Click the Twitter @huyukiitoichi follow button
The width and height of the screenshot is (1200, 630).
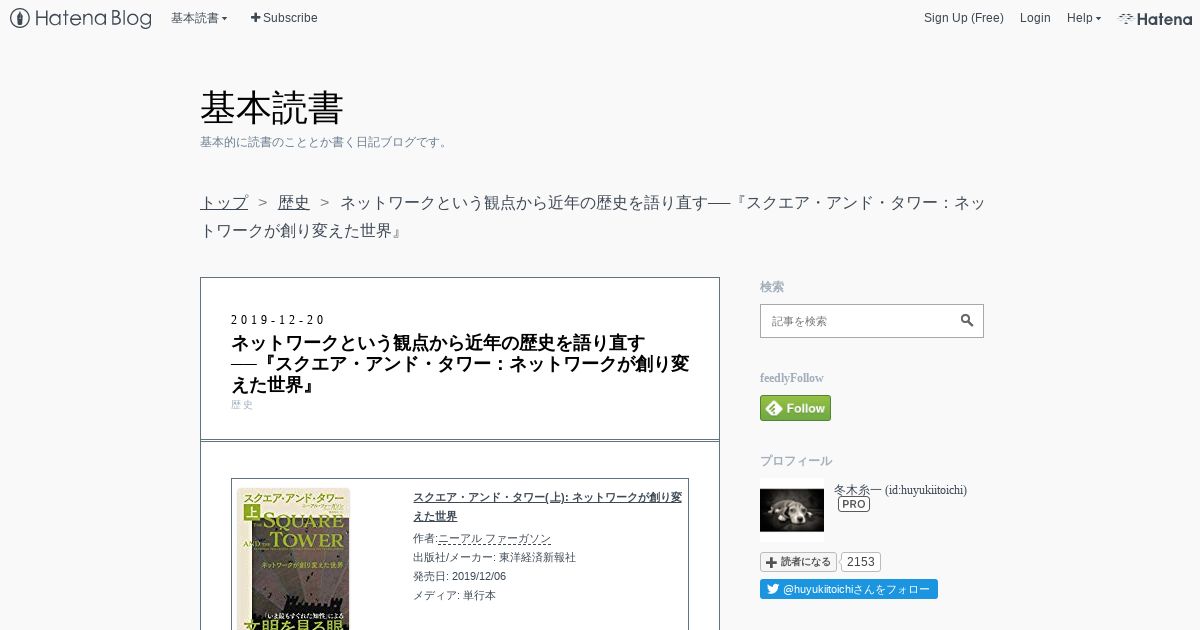(849, 589)
